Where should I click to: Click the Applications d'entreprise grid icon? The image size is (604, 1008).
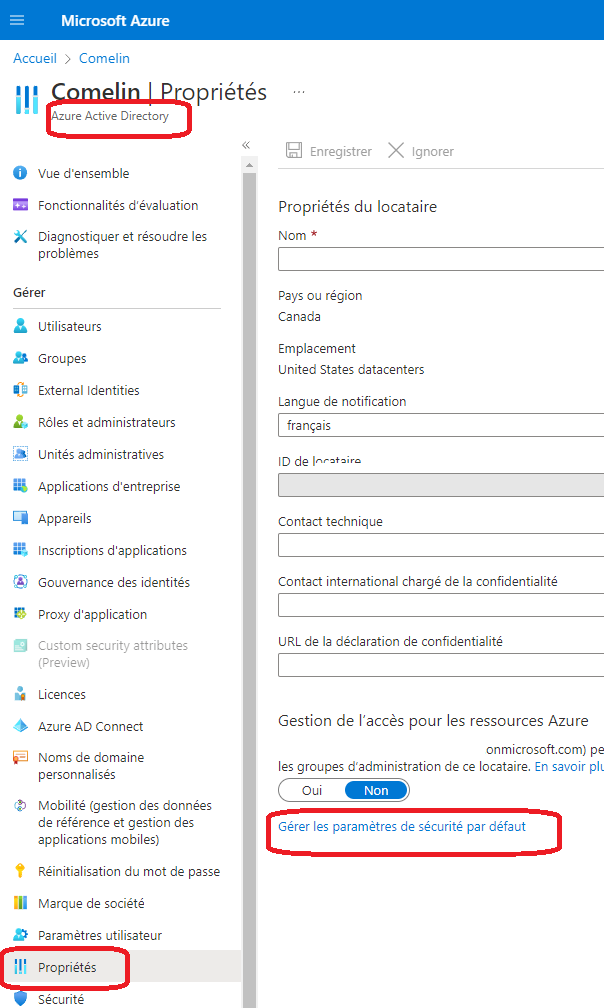(21, 486)
